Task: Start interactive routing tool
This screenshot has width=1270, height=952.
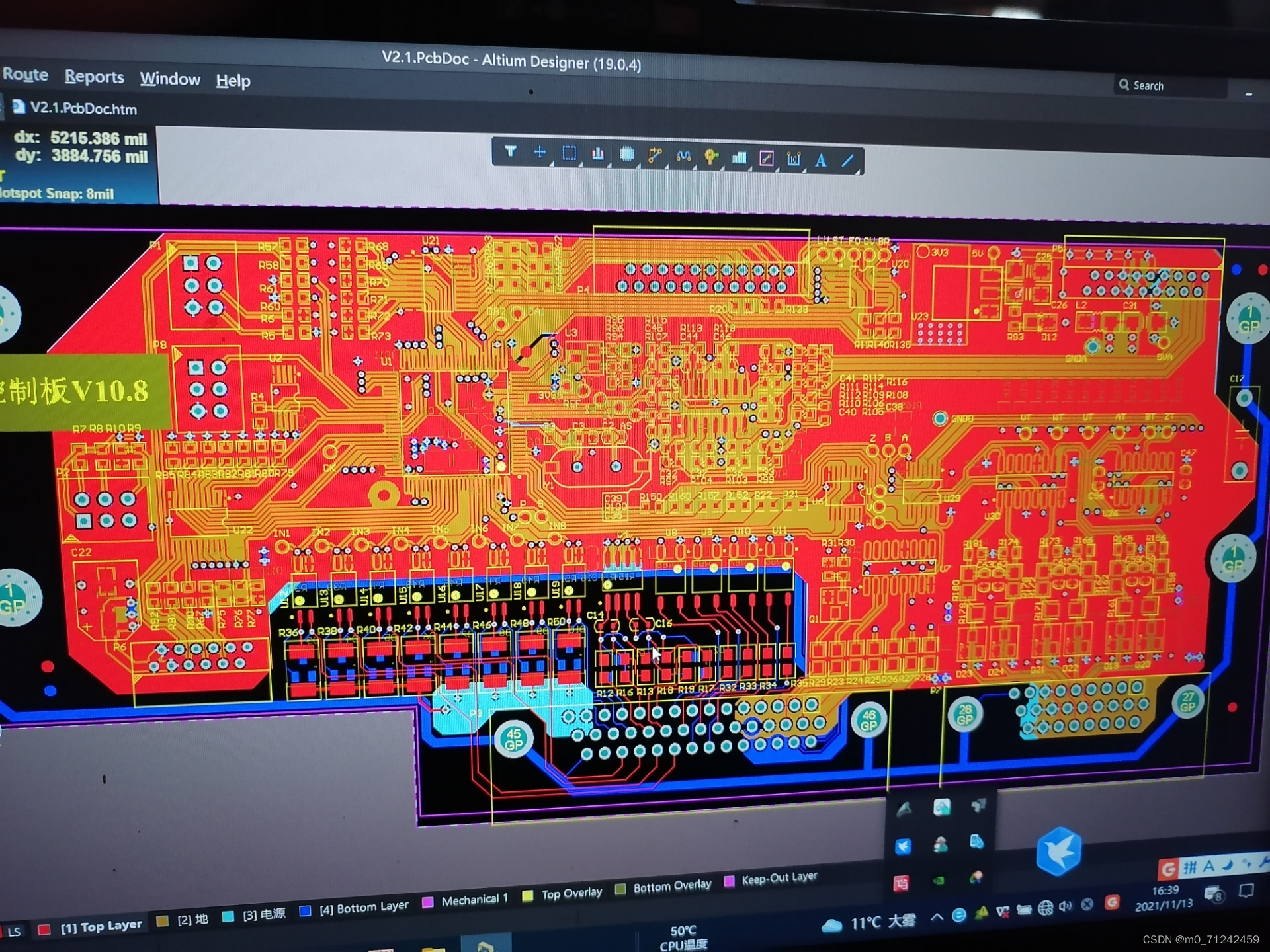Action: tap(655, 156)
